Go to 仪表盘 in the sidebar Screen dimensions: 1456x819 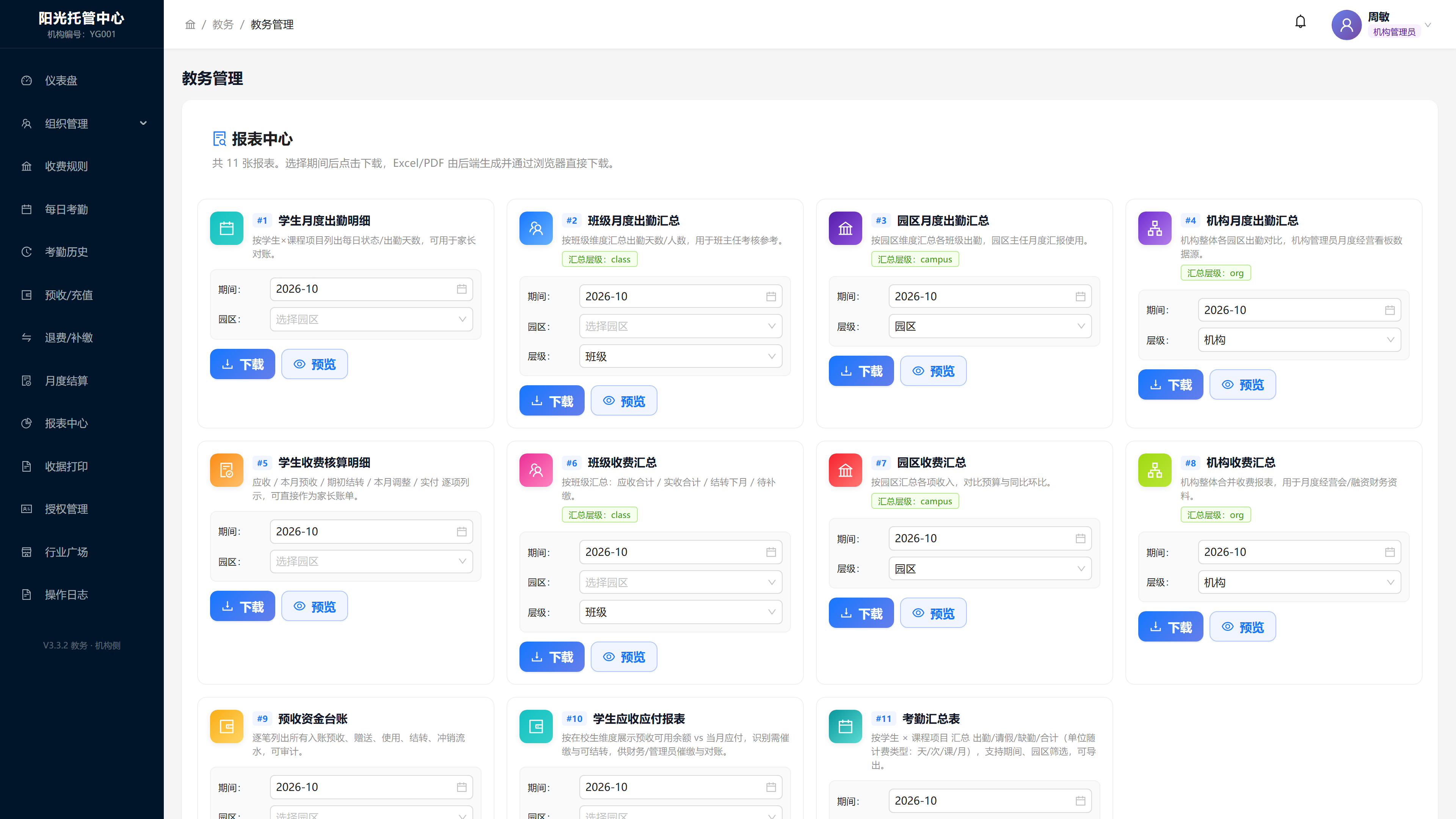[x=82, y=80]
